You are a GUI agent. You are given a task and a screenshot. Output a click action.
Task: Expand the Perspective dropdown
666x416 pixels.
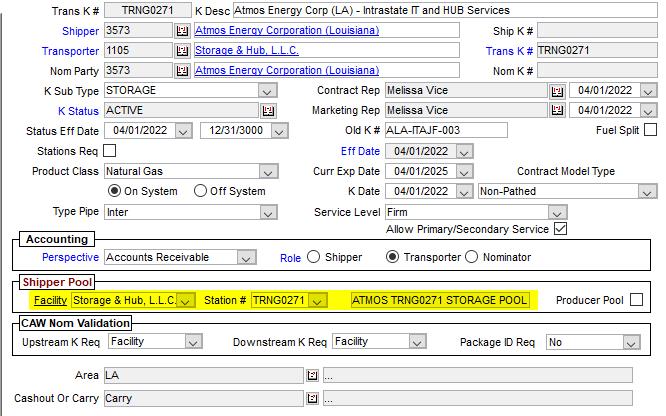tap(258, 258)
